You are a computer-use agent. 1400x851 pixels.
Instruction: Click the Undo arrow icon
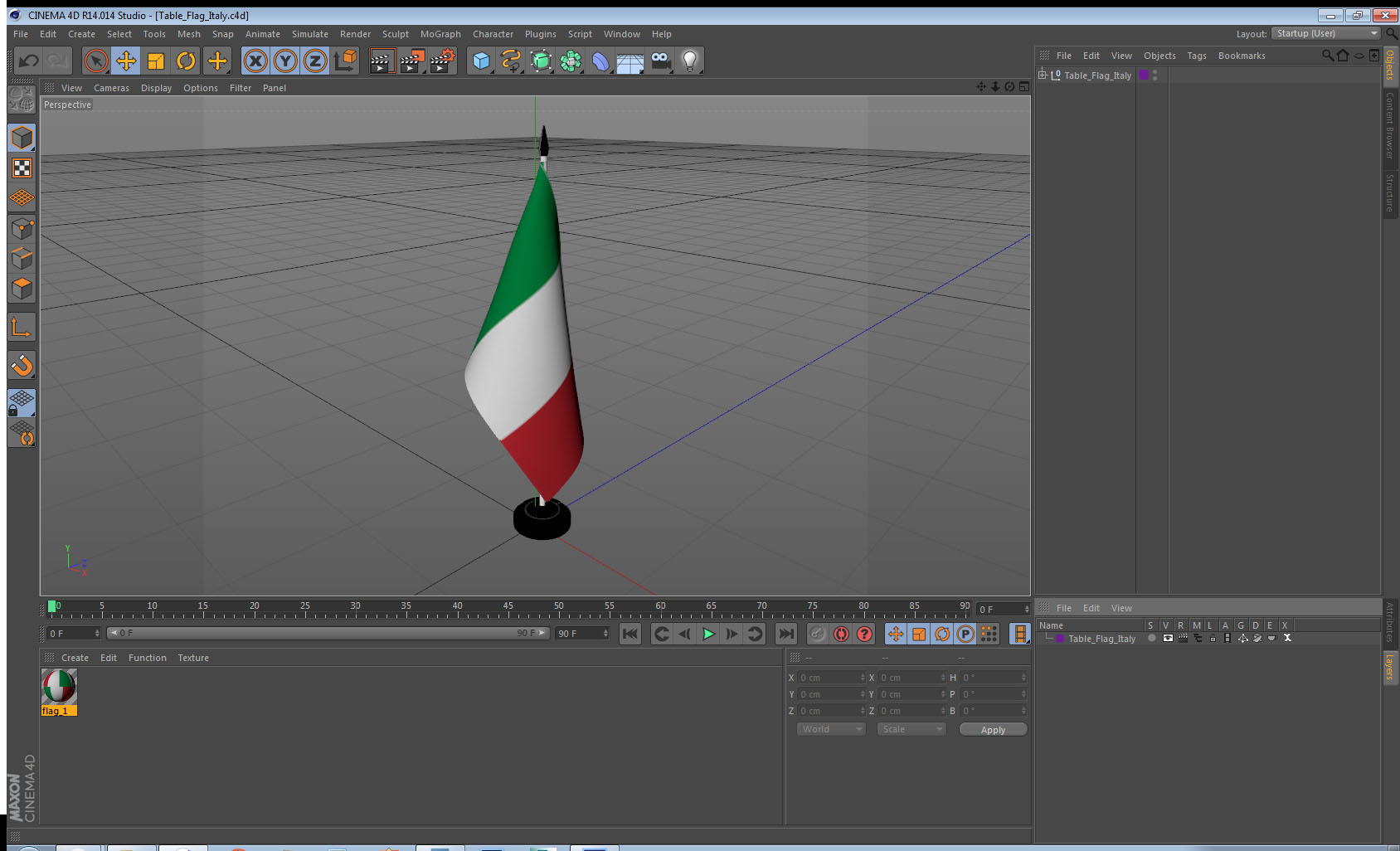(x=29, y=61)
